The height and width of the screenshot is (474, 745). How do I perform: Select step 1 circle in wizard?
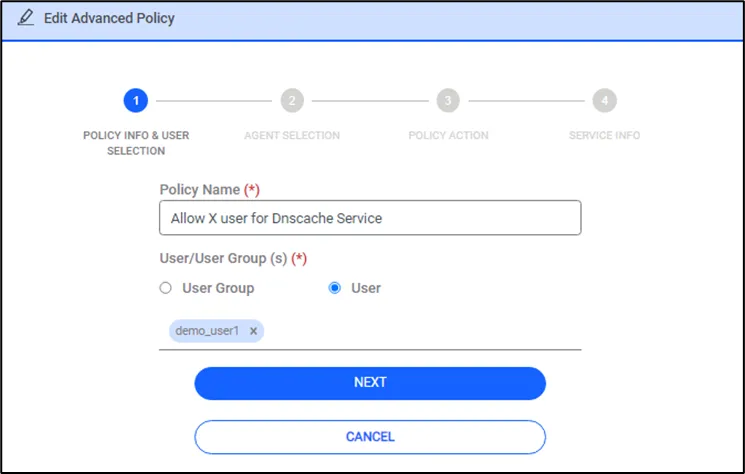click(136, 101)
